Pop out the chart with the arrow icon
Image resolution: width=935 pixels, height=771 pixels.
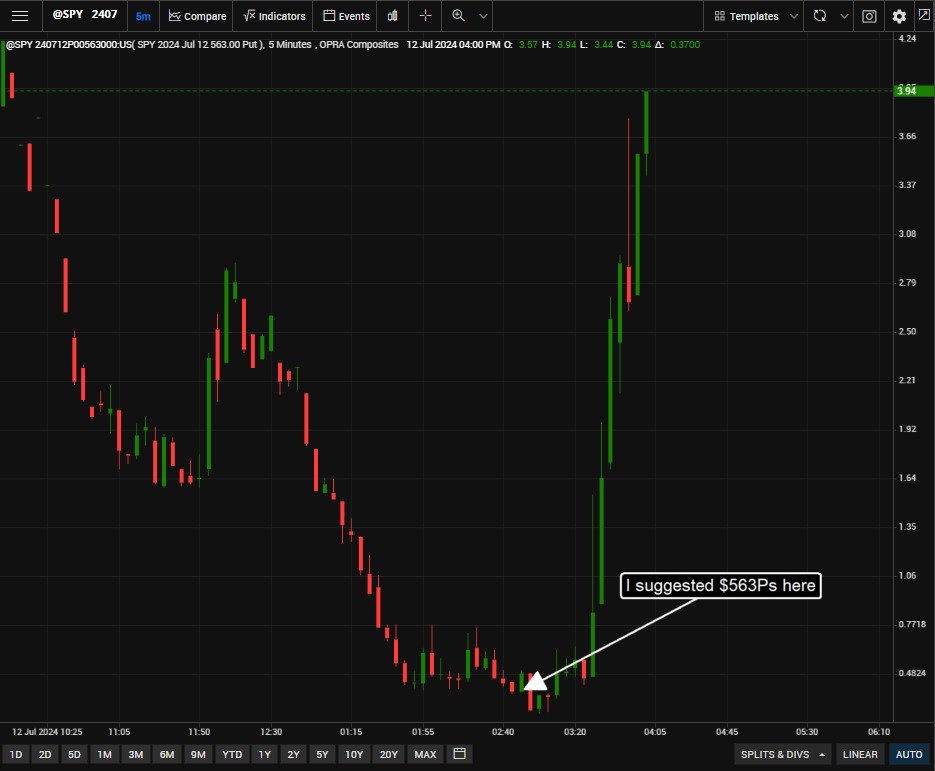point(924,15)
